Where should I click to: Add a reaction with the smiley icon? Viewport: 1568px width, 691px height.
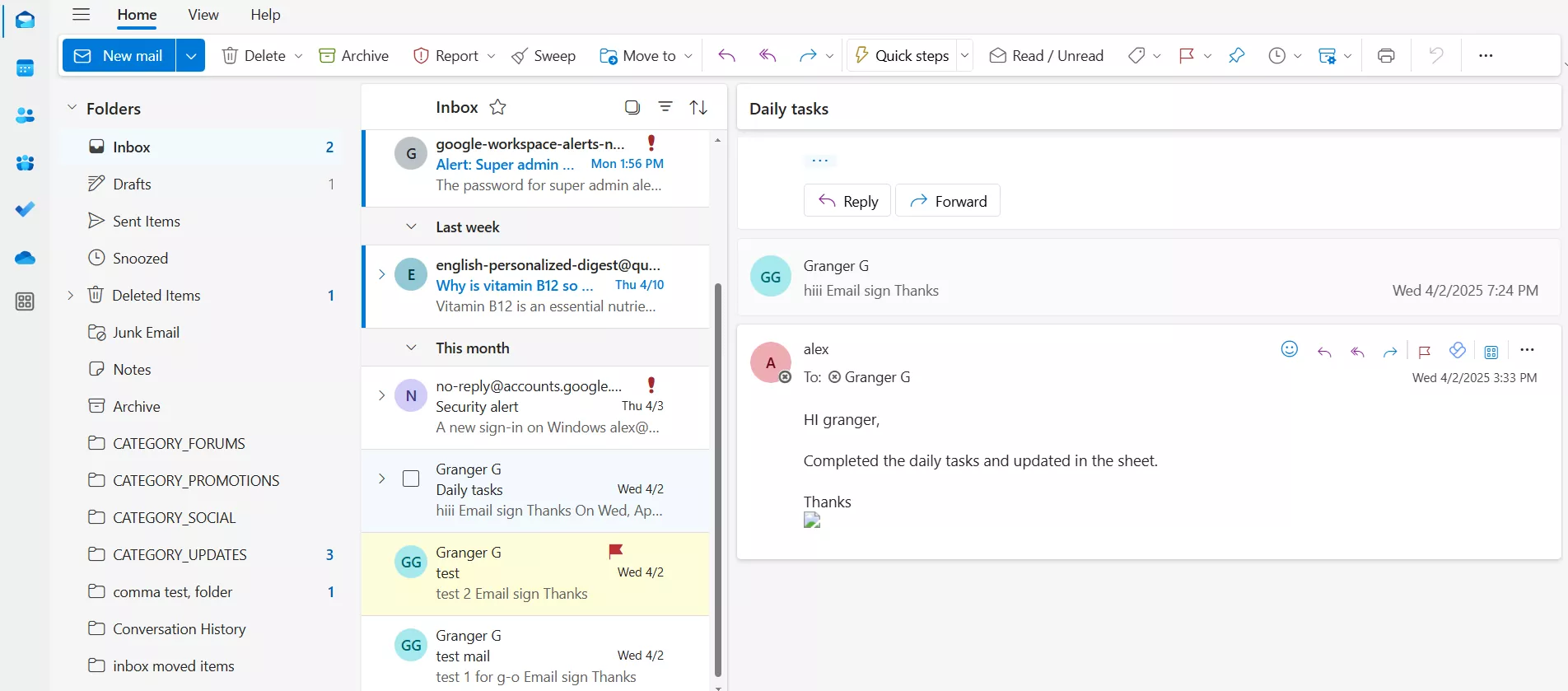(x=1290, y=349)
